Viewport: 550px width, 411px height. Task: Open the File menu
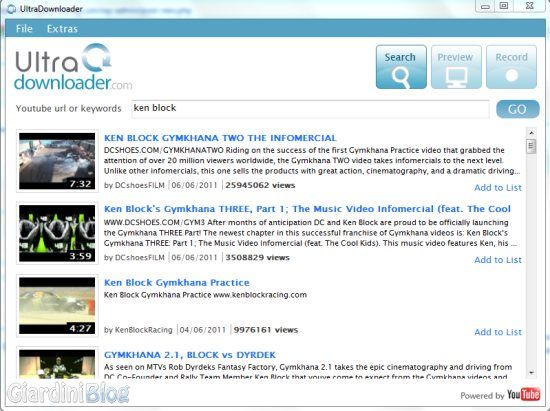[x=24, y=29]
